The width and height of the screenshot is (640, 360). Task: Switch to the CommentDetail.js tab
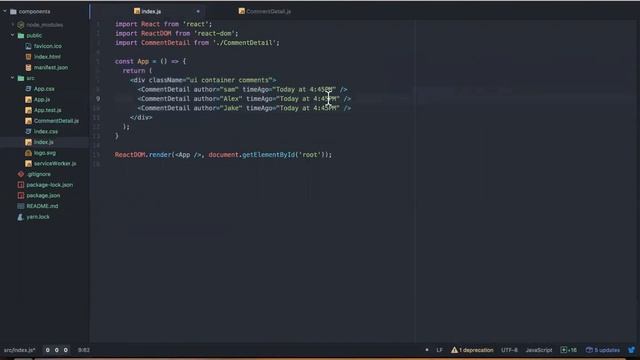coord(264,11)
